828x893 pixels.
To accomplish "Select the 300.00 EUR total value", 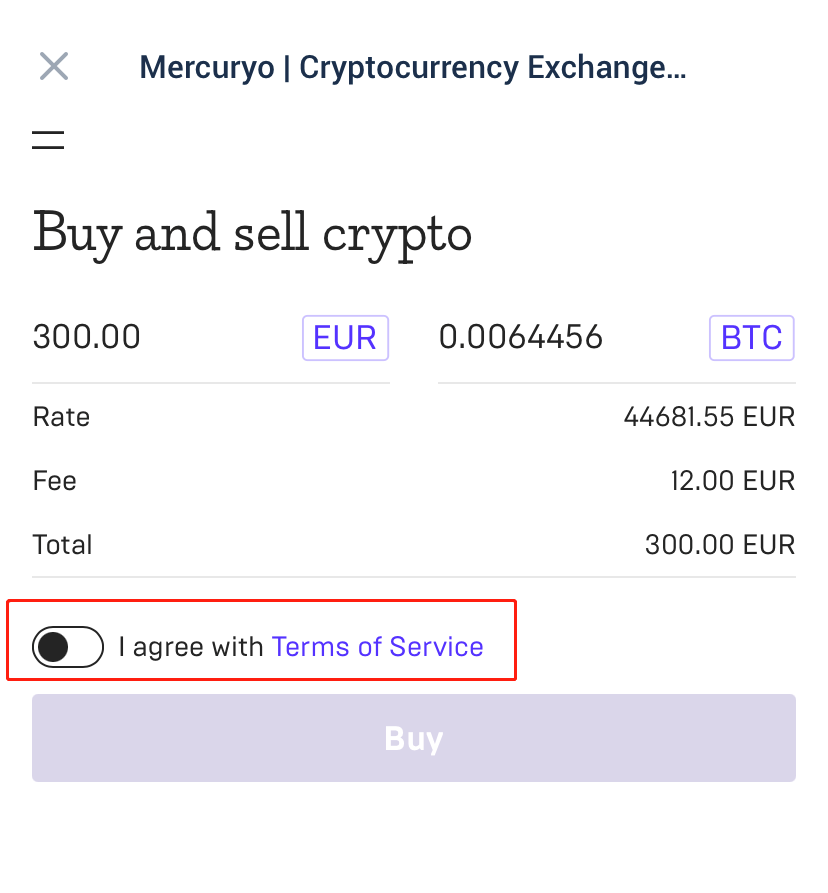I will pyautogui.click(x=720, y=545).
